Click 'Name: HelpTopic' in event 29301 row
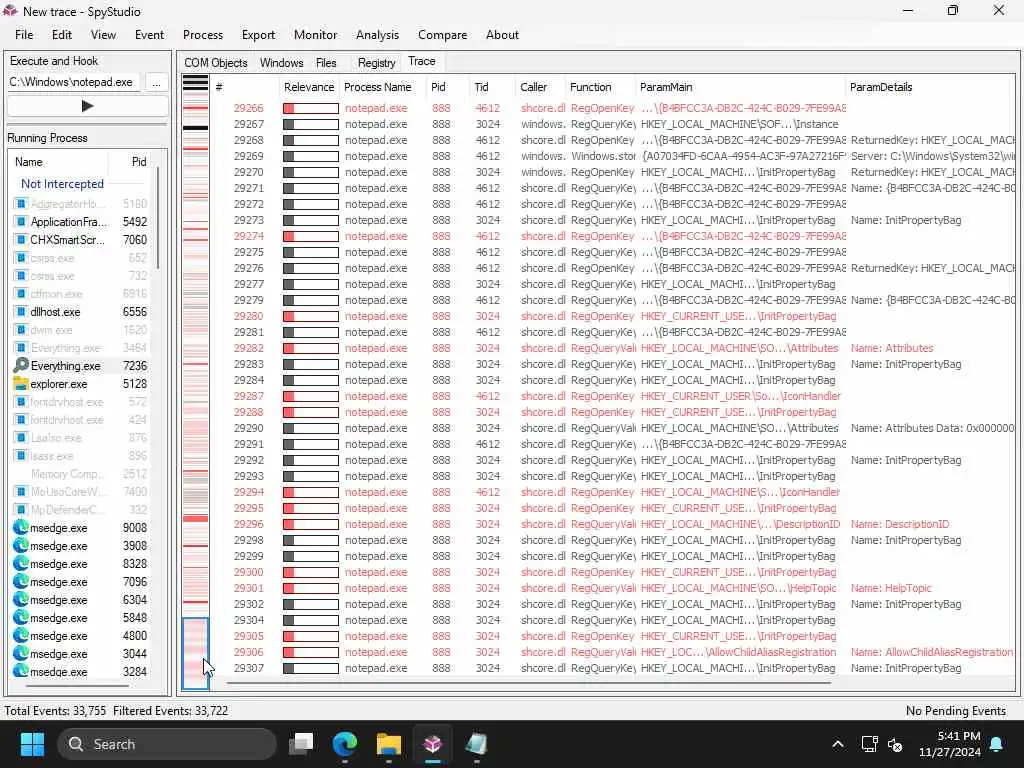 (891, 588)
